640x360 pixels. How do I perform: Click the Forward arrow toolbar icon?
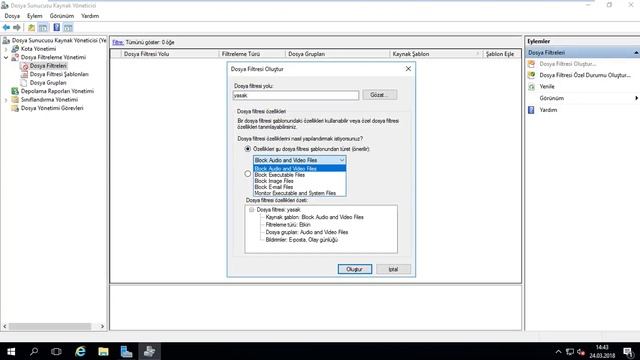(17, 27)
